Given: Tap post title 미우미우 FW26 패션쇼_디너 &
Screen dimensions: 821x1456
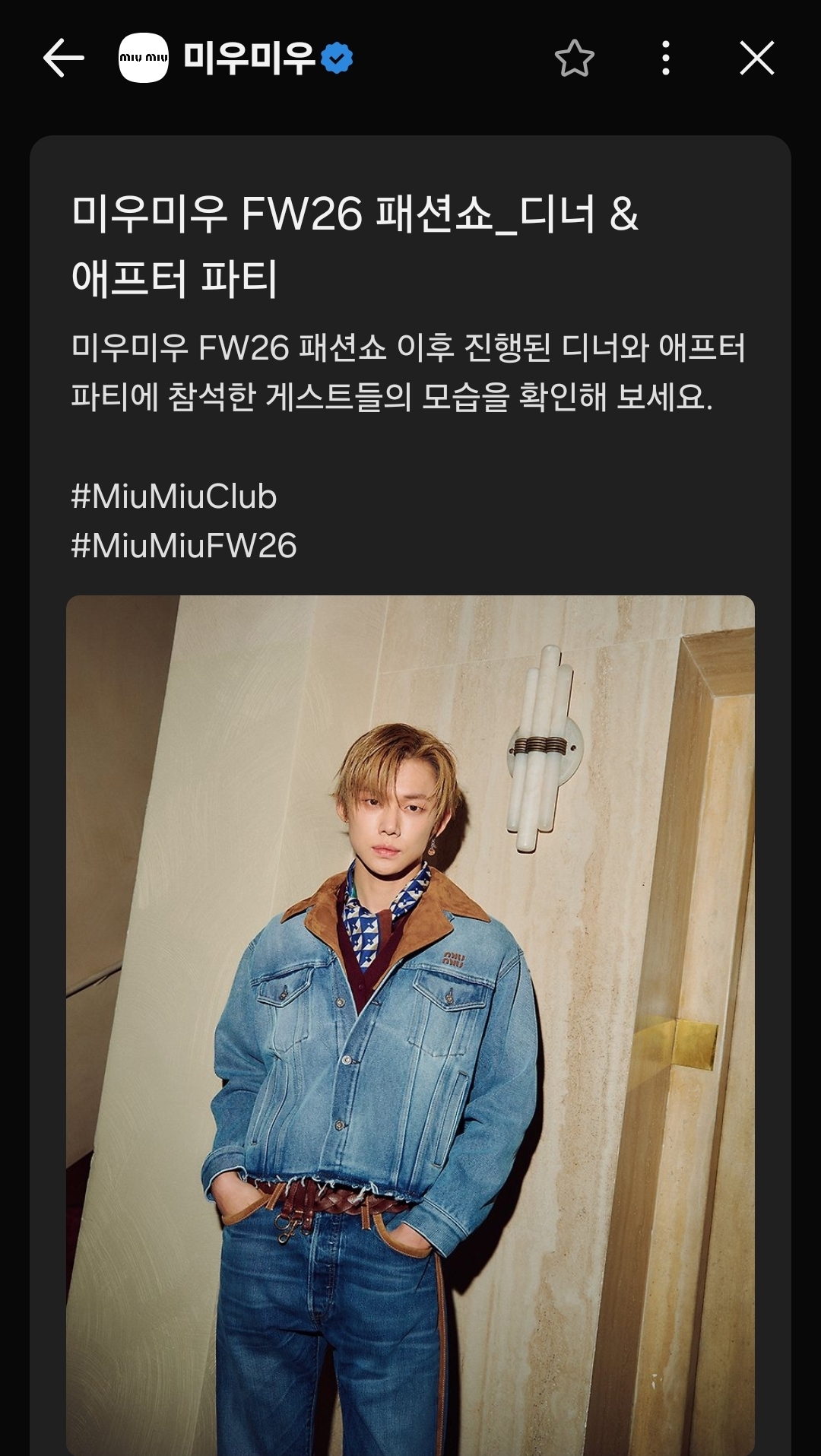Looking at the screenshot, I should pyautogui.click(x=355, y=214).
